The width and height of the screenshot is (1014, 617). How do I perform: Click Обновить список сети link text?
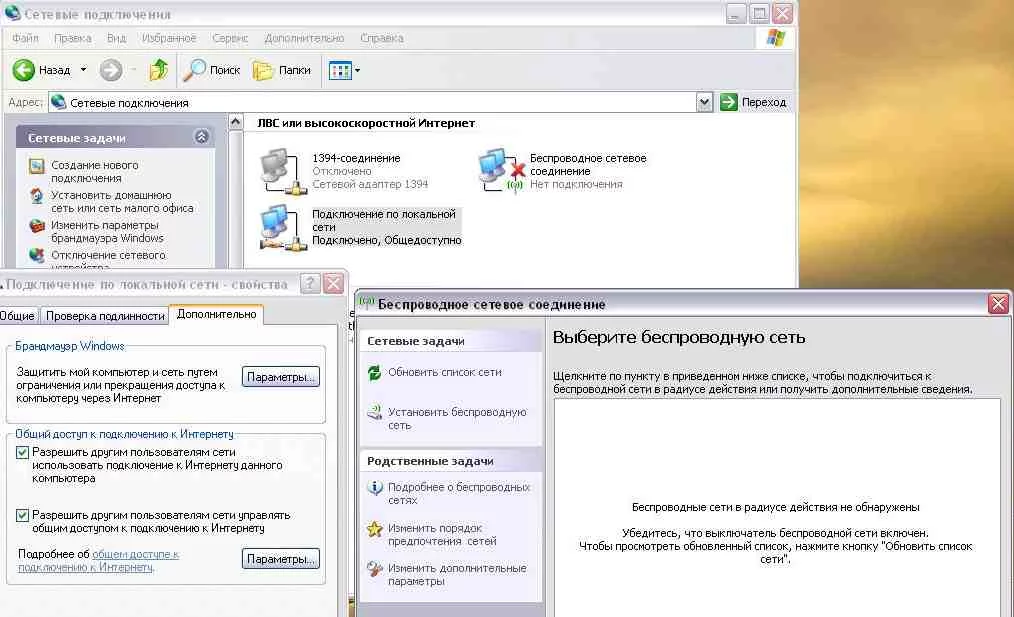[444, 373]
